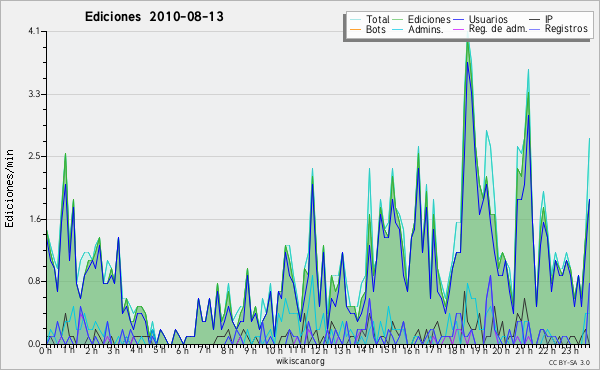The image size is (600, 370).
Task: Click the "19 h" x-axis label
Action: coord(479,351)
